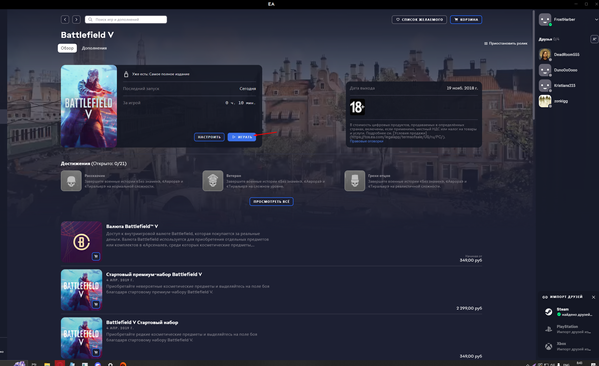Open the wishlist (Список желаемого)
Screen dimensions: 599x366
tap(419, 19)
